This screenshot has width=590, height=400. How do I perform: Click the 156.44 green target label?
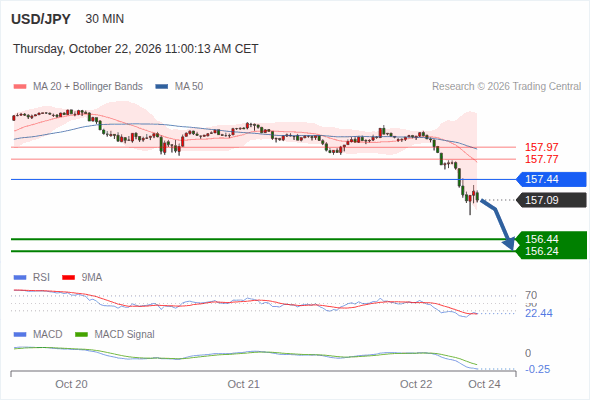click(542, 239)
